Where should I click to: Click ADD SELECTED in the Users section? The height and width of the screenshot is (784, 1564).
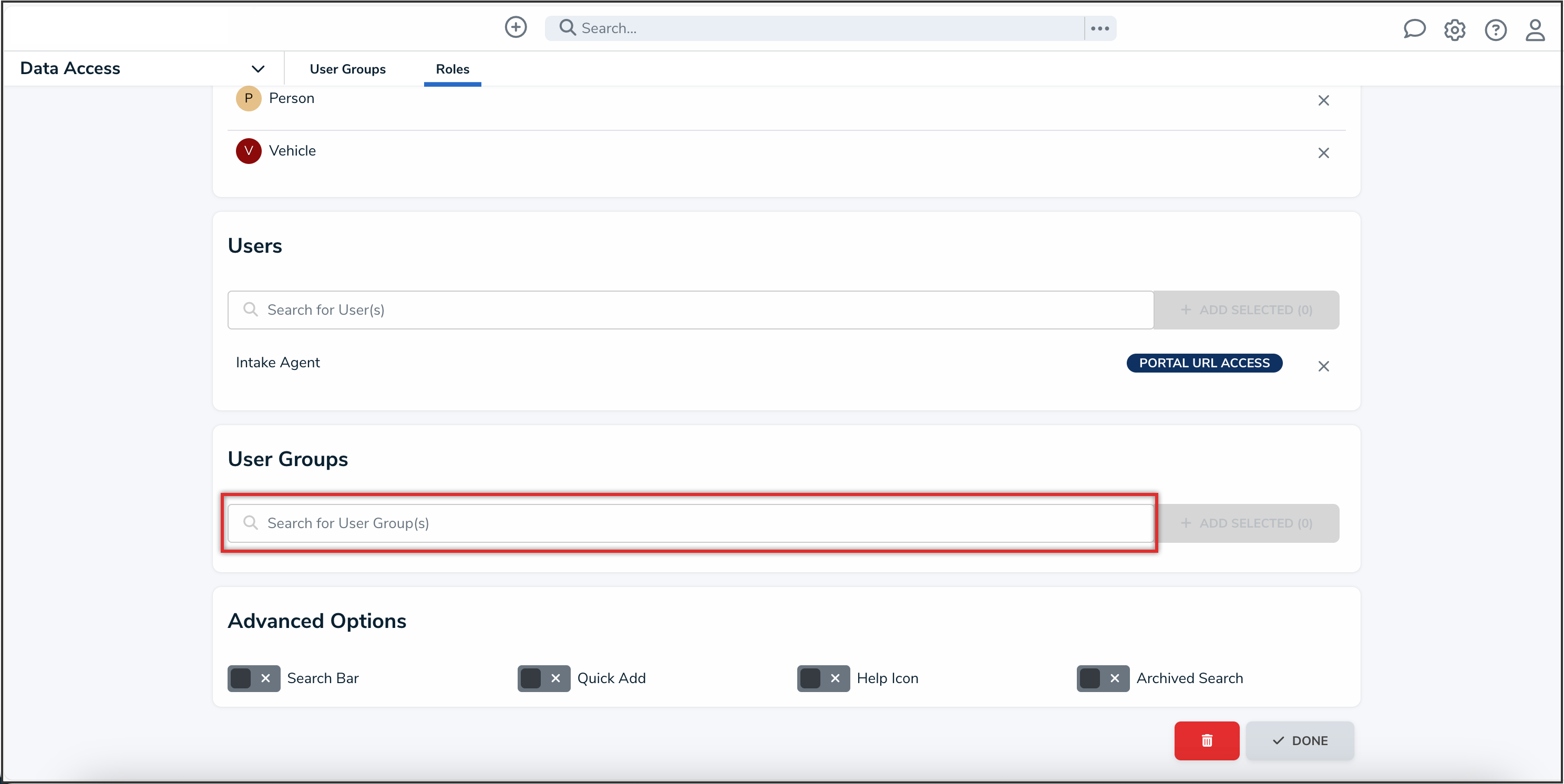(1246, 310)
